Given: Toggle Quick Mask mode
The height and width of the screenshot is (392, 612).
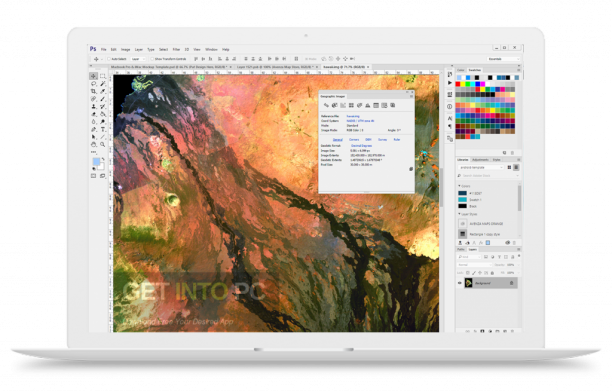Looking at the screenshot, I should pyautogui.click(x=93, y=176).
